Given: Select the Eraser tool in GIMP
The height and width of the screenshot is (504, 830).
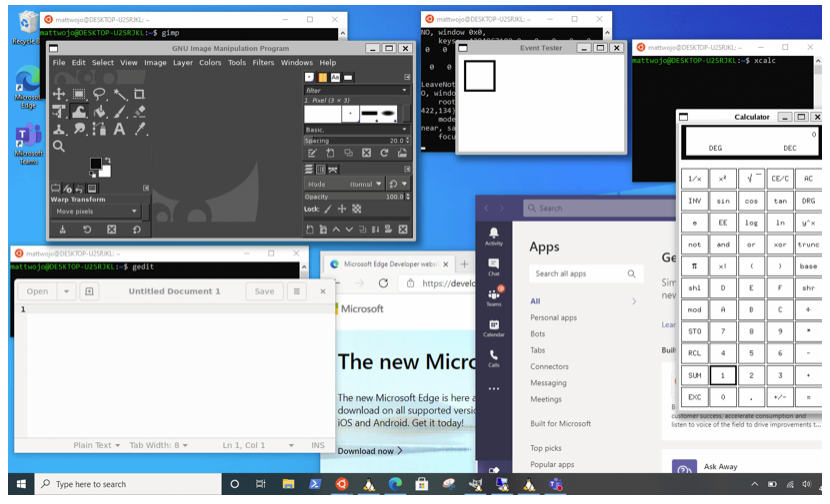Looking at the screenshot, I should [139, 112].
